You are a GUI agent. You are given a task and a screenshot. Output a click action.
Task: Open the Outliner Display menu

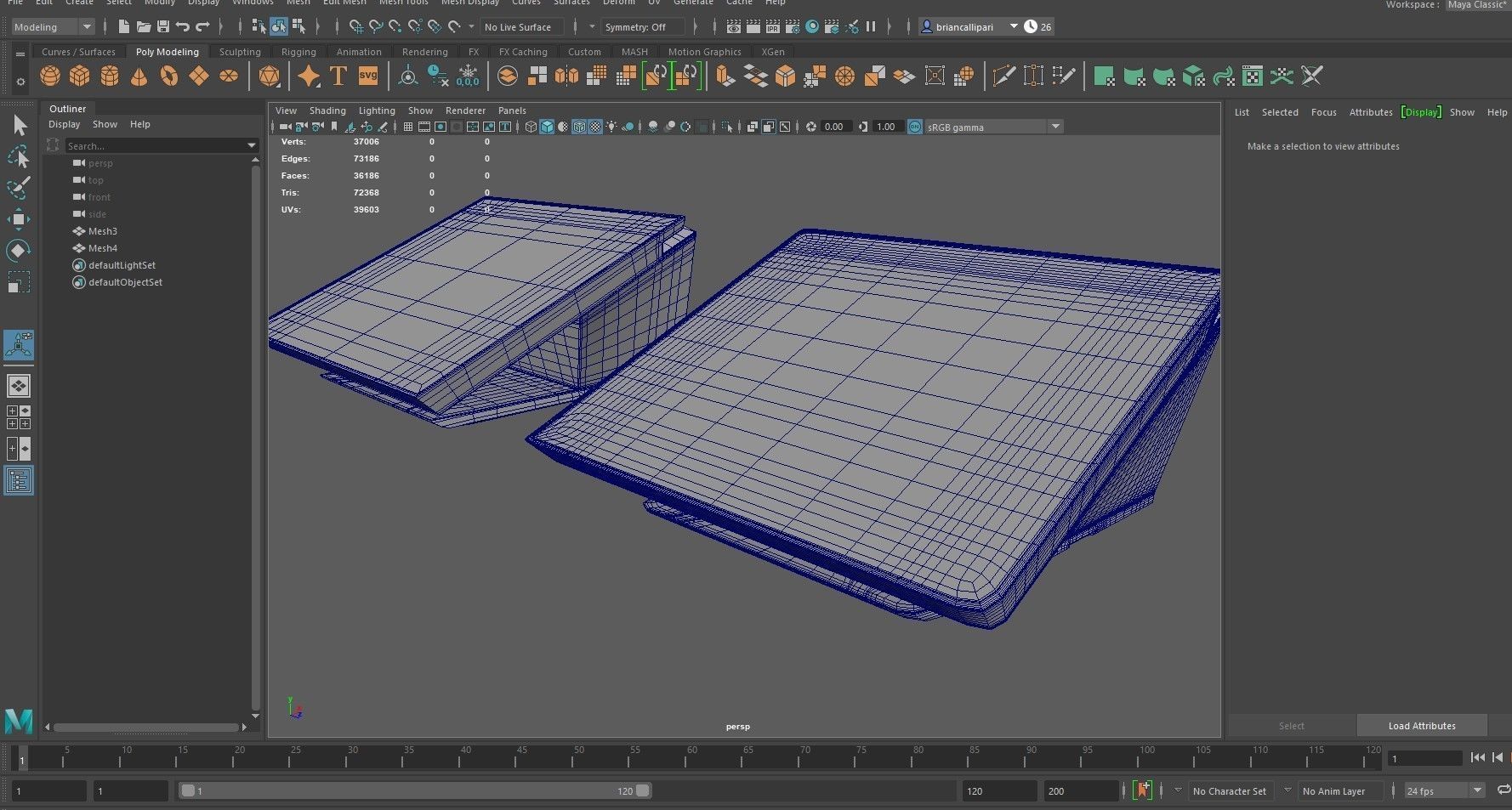click(65, 124)
